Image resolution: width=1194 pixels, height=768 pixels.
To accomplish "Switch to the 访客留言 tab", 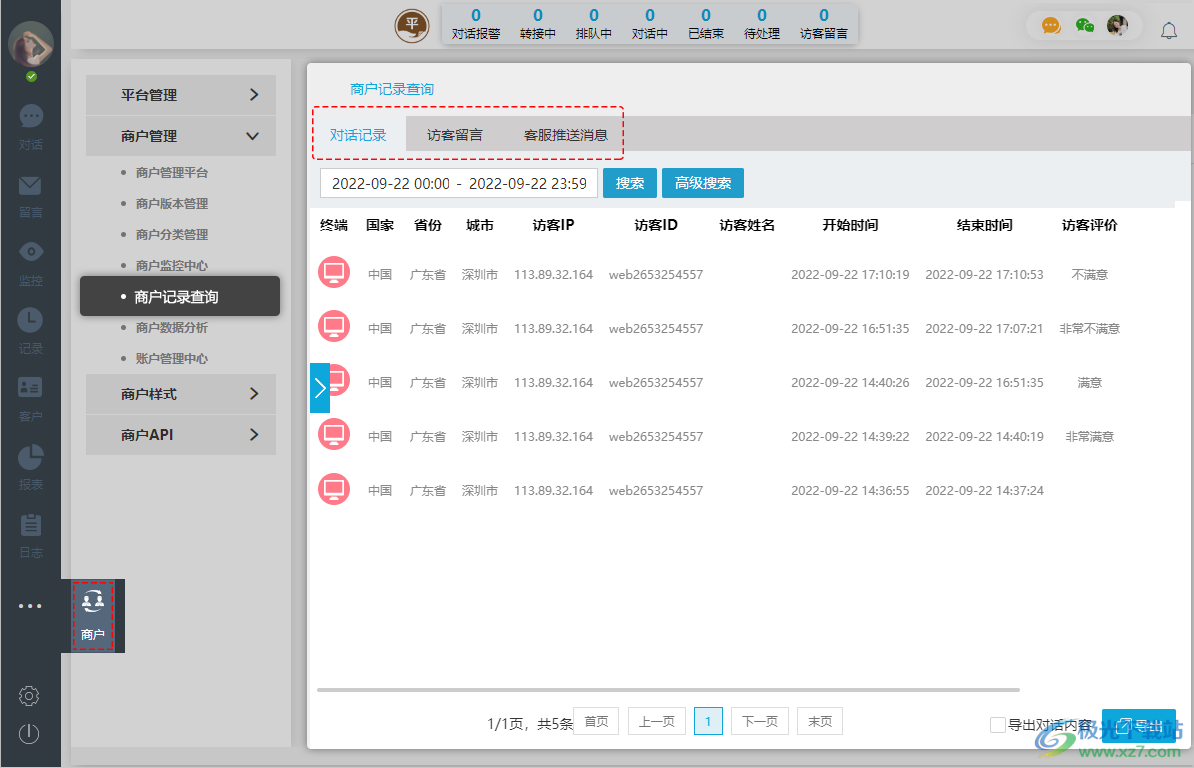I will tap(453, 133).
